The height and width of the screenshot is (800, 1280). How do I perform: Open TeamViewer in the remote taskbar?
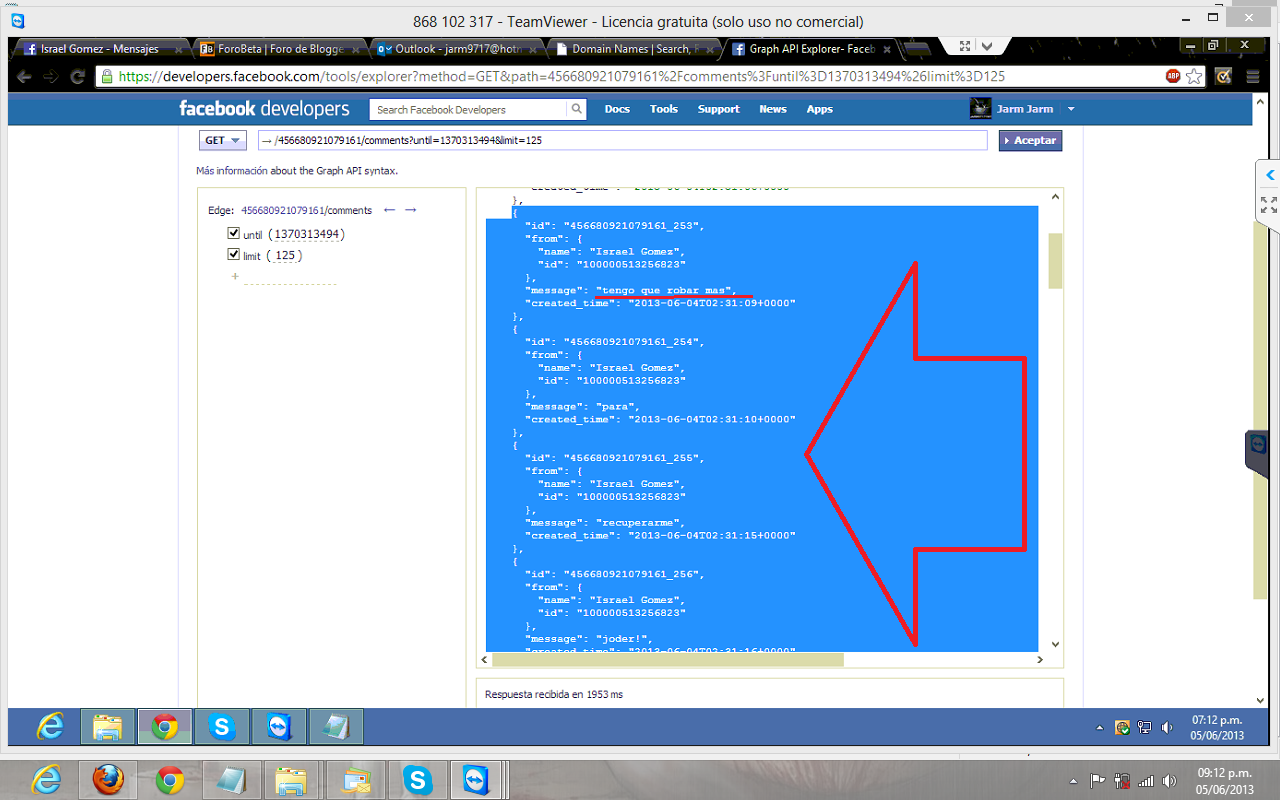[279, 727]
